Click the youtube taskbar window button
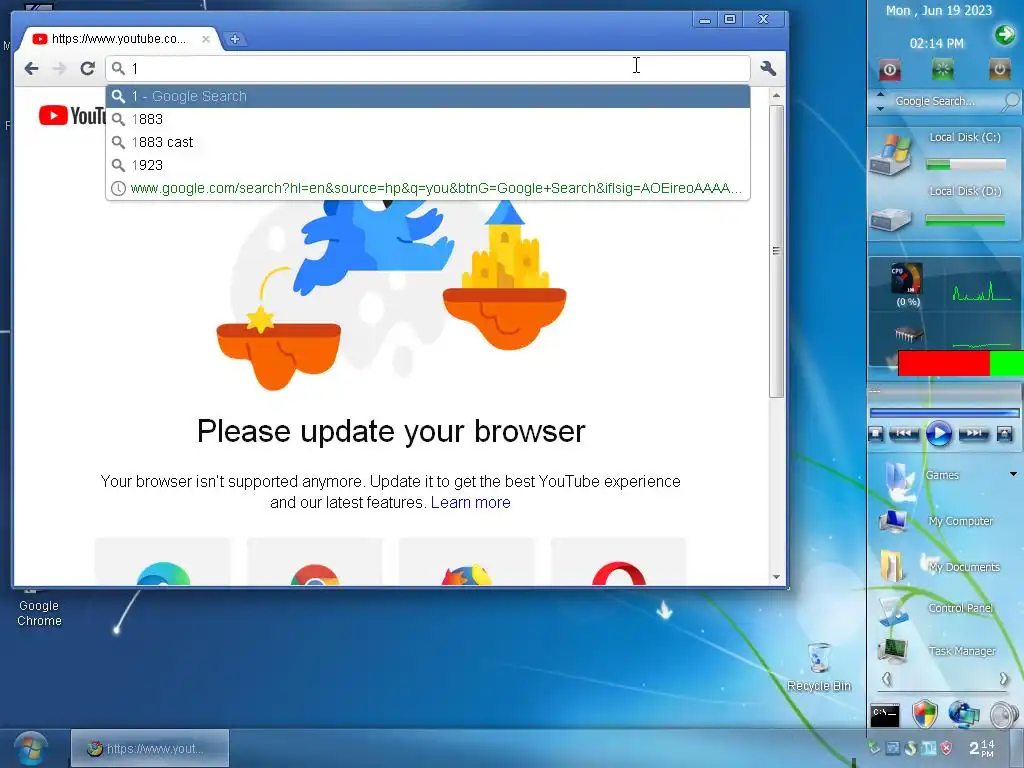The width and height of the screenshot is (1024, 768). (x=150, y=748)
